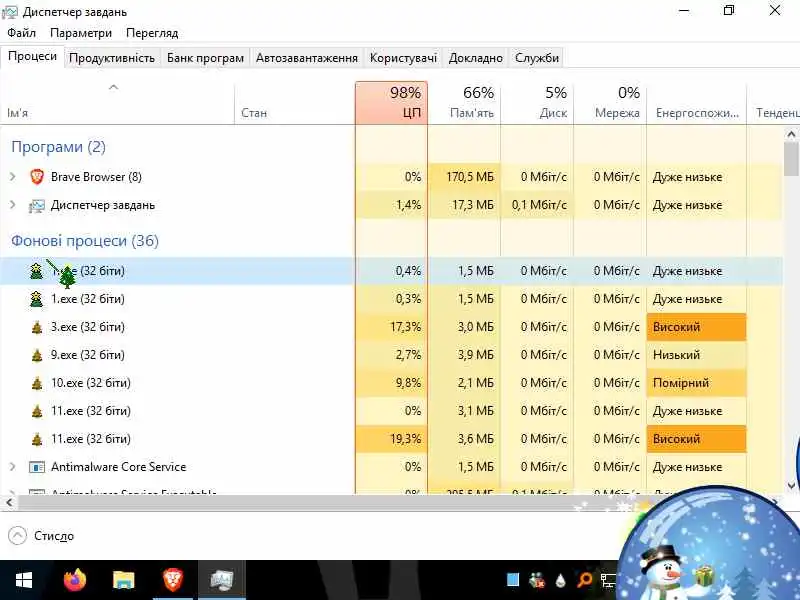Click the Диспетчер завдань row icon
The height and width of the screenshot is (600, 800).
[37, 205]
